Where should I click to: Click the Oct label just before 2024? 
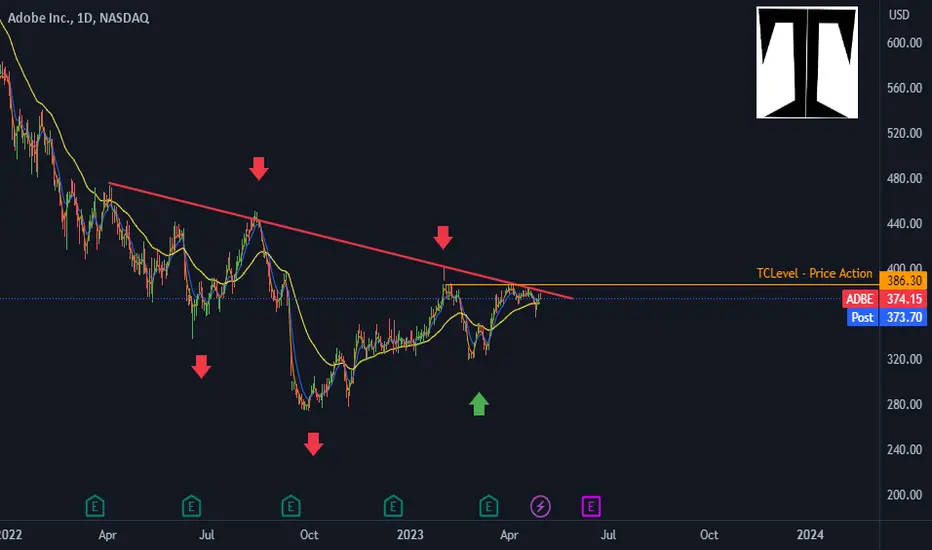point(709,535)
